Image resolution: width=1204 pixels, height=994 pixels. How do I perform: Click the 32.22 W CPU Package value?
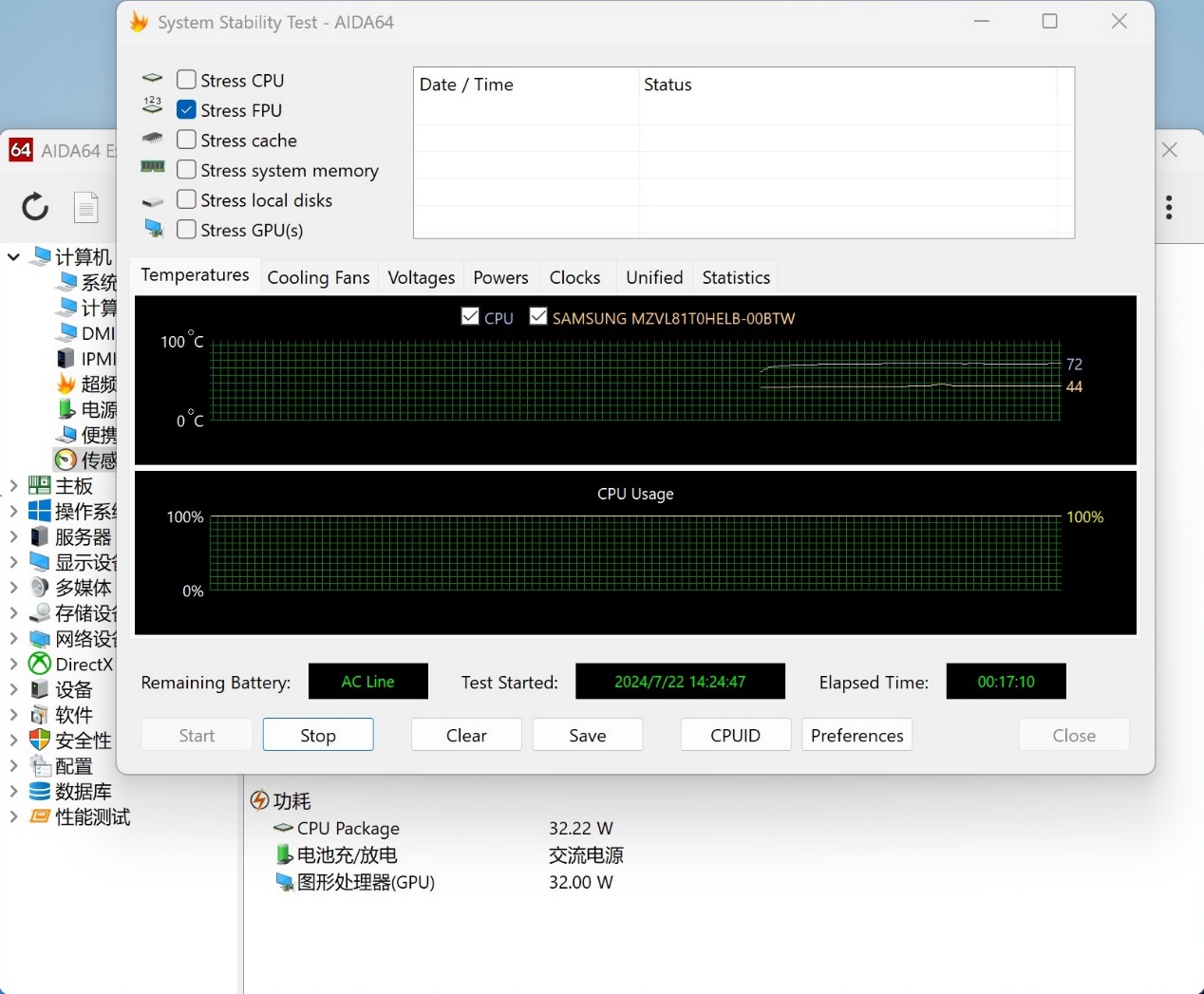pyautogui.click(x=581, y=828)
